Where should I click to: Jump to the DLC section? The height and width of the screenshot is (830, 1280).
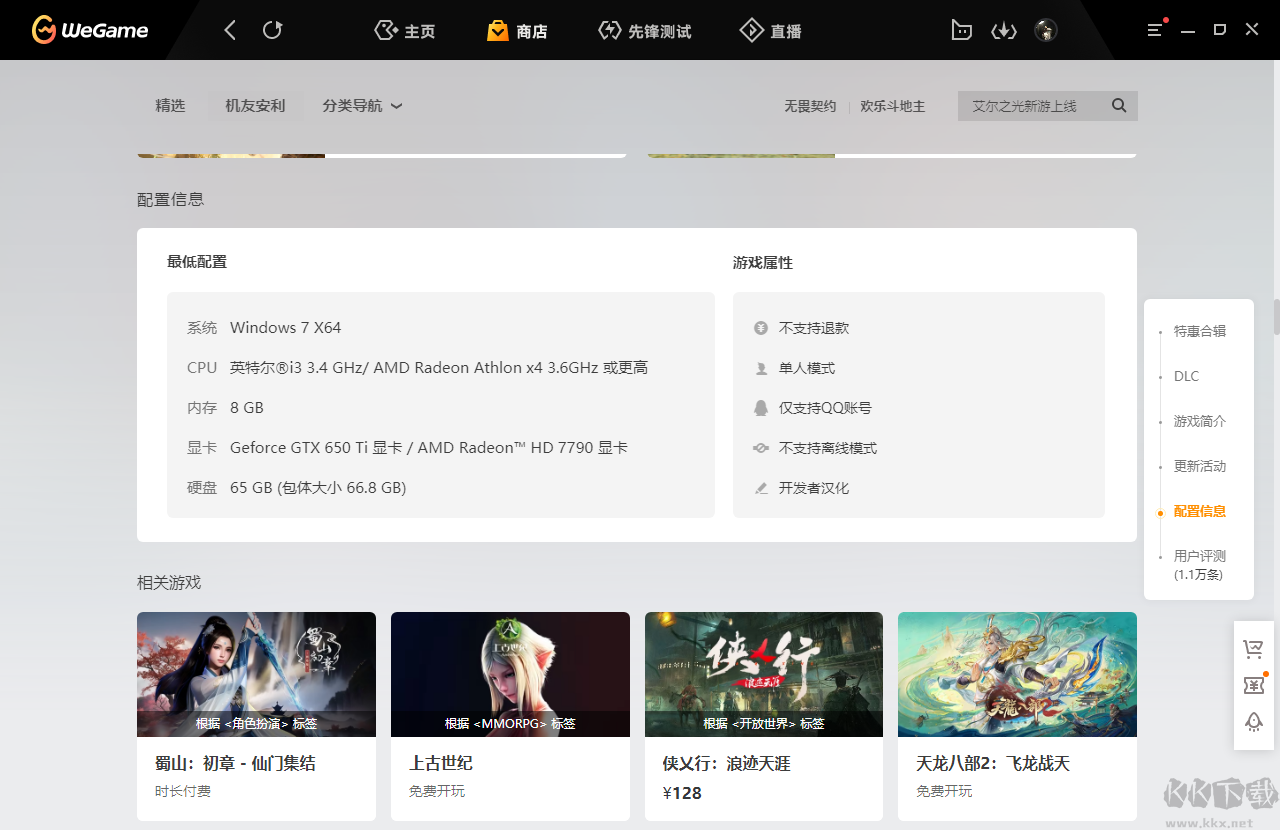click(1186, 376)
